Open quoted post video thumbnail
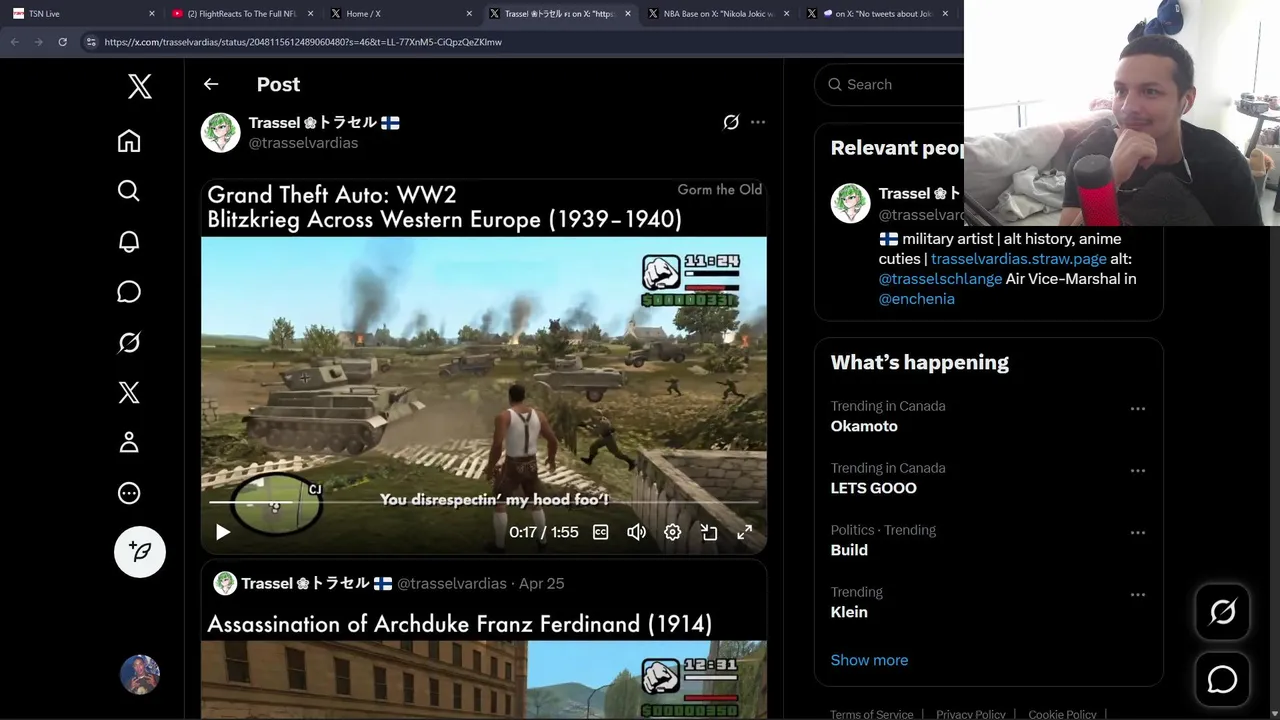The image size is (1280, 720). coord(484,680)
